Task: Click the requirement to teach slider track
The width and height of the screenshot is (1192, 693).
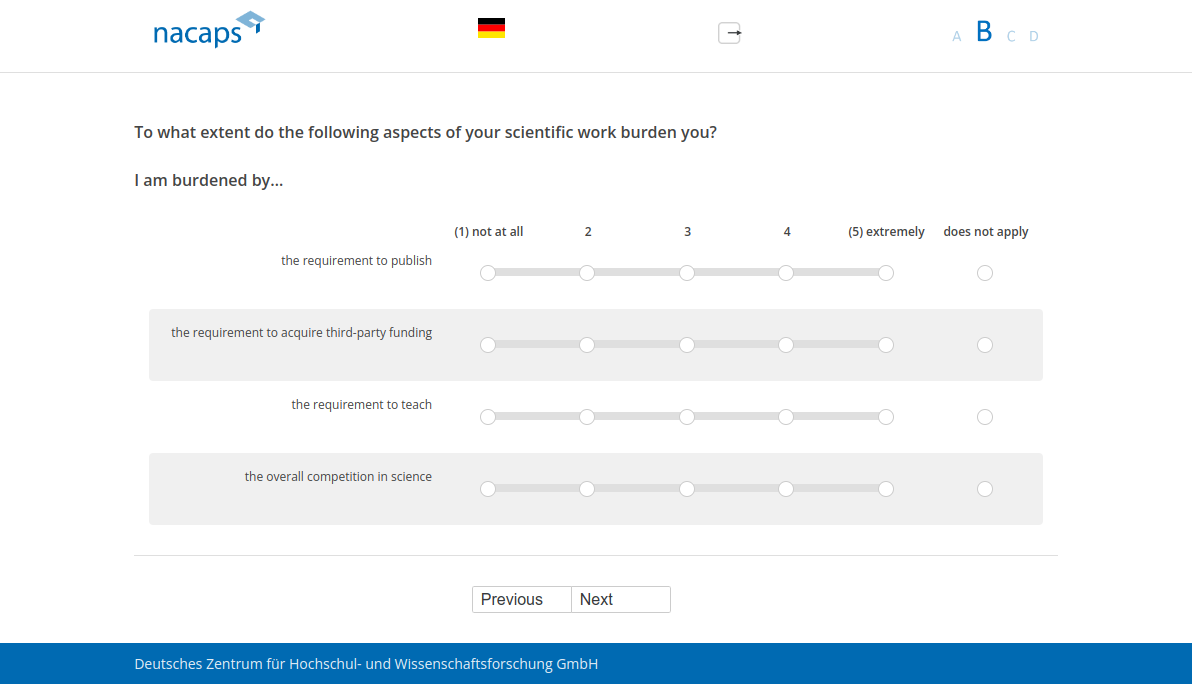Action: point(637,416)
